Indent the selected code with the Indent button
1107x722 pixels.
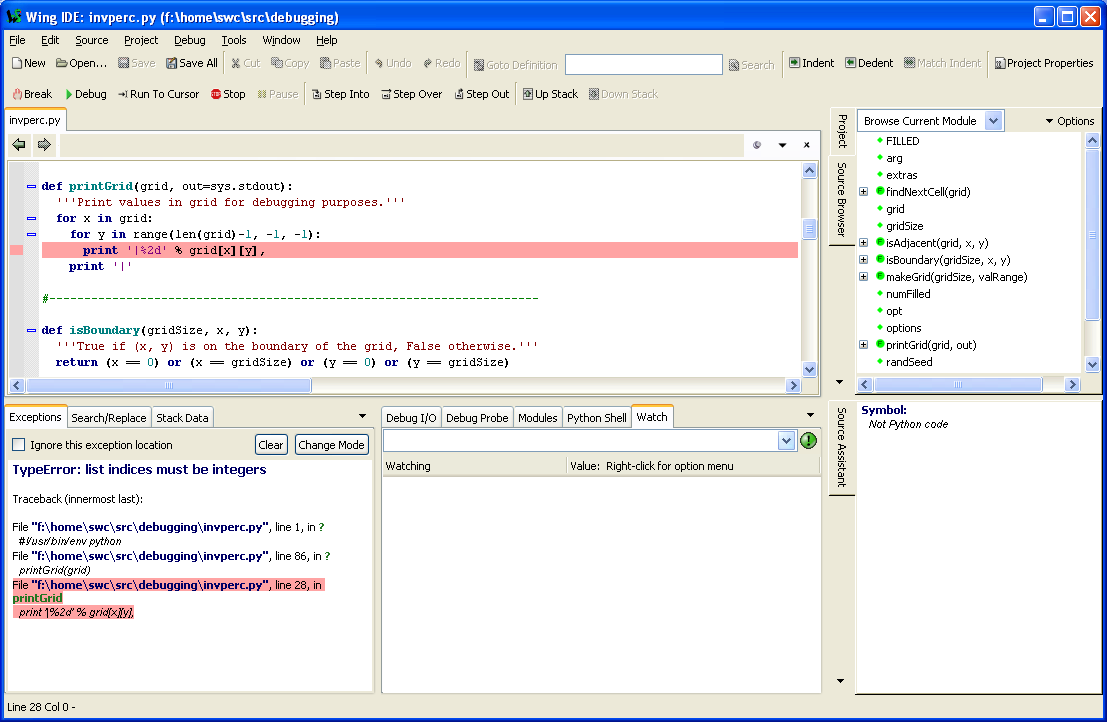pos(811,63)
